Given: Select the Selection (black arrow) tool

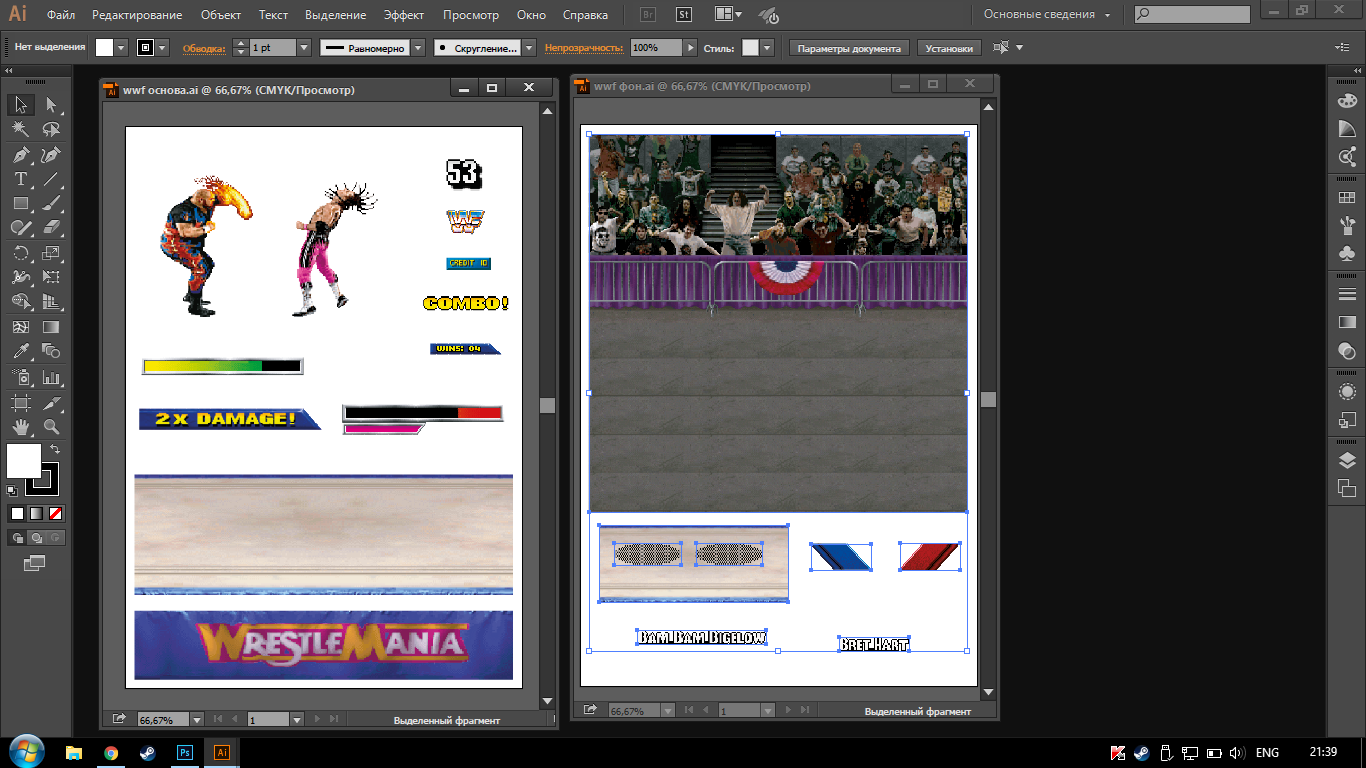Looking at the screenshot, I should 21,105.
